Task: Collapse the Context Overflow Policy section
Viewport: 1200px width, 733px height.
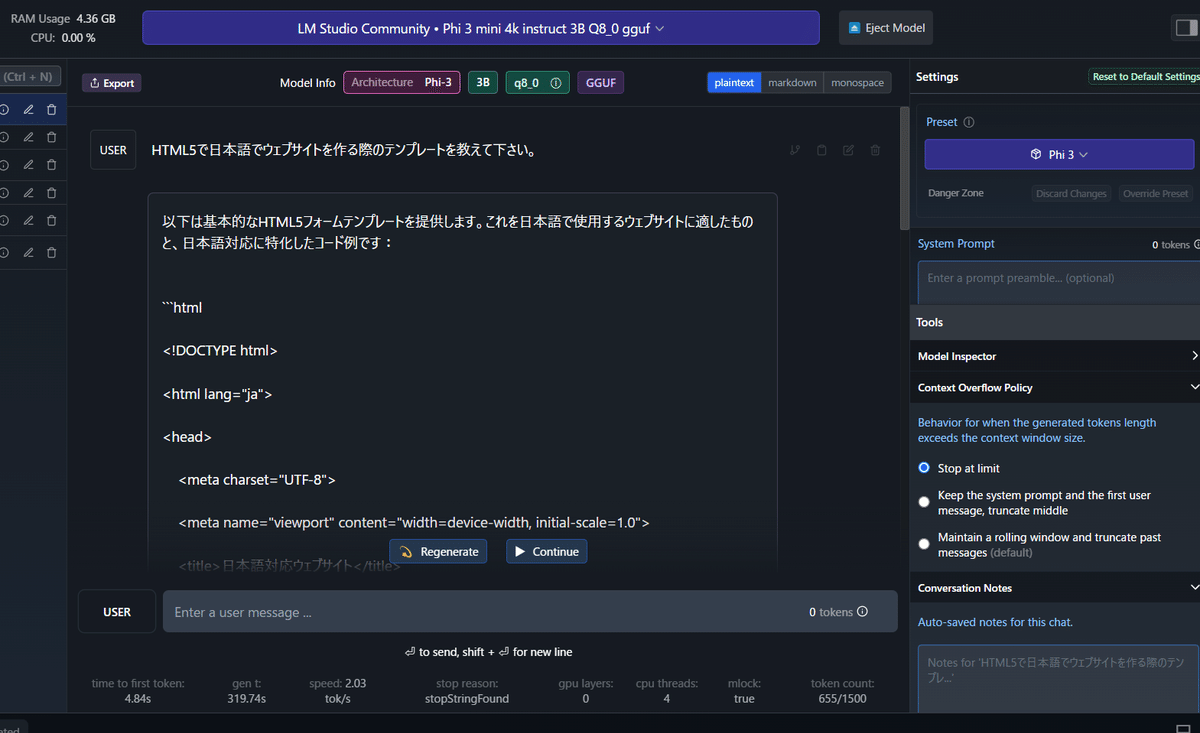Action: click(x=1055, y=388)
